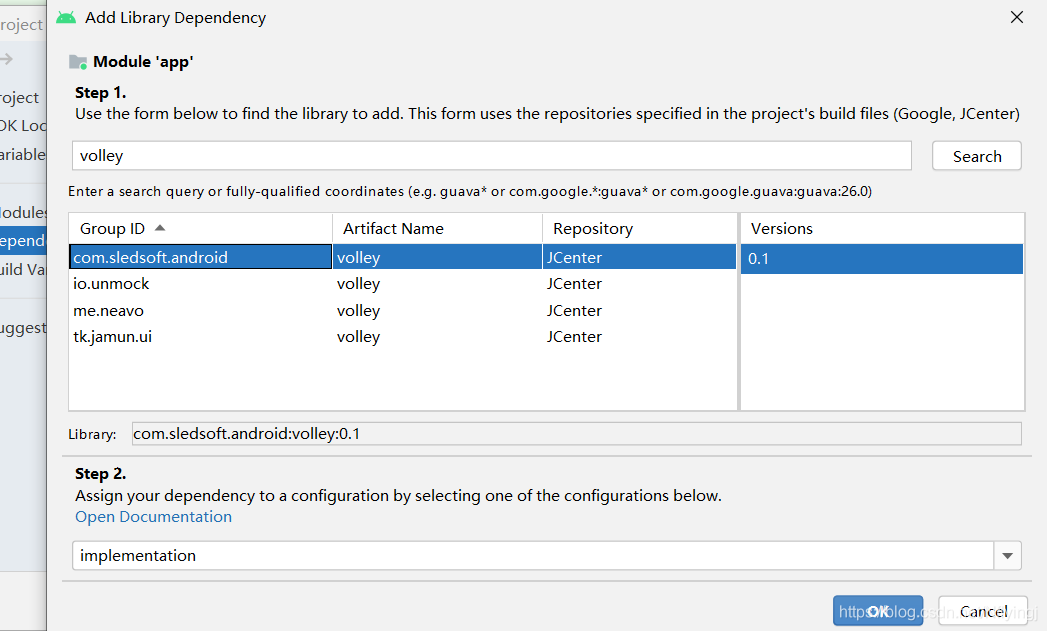Click the Group ID sort arrow
The image size is (1047, 631).
point(160,228)
